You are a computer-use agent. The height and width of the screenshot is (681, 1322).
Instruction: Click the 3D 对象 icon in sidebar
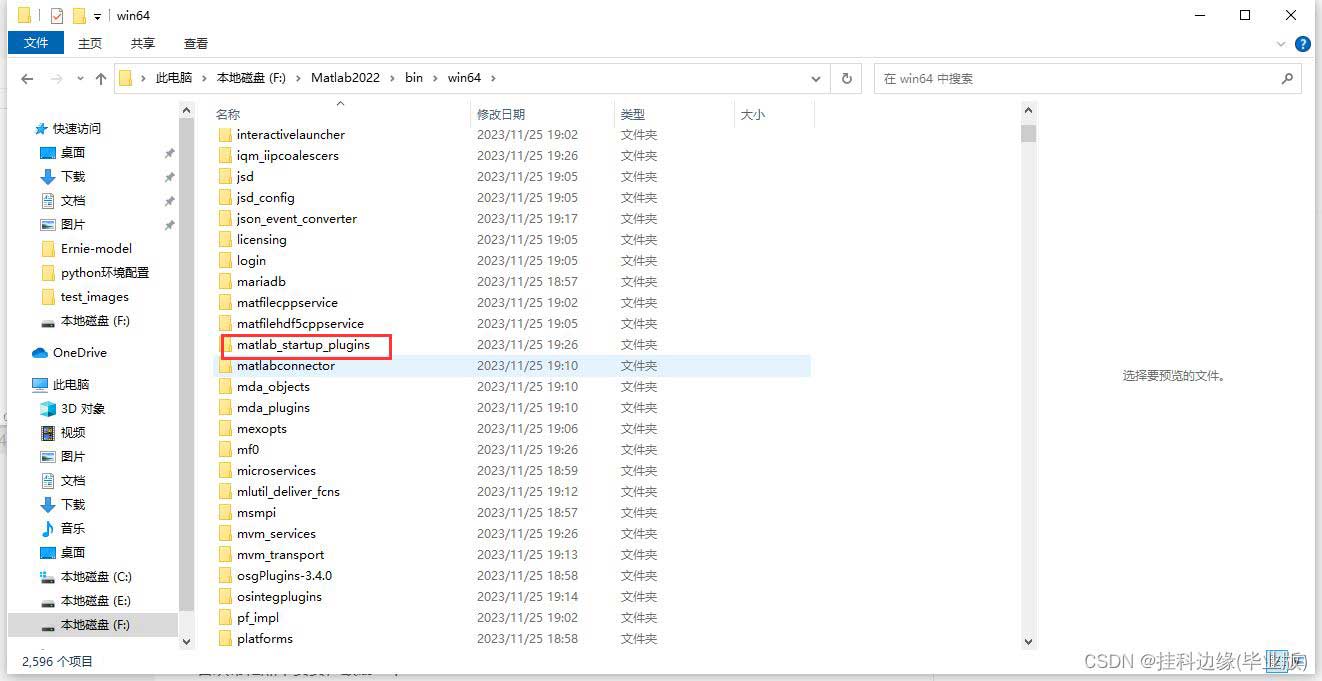point(47,409)
